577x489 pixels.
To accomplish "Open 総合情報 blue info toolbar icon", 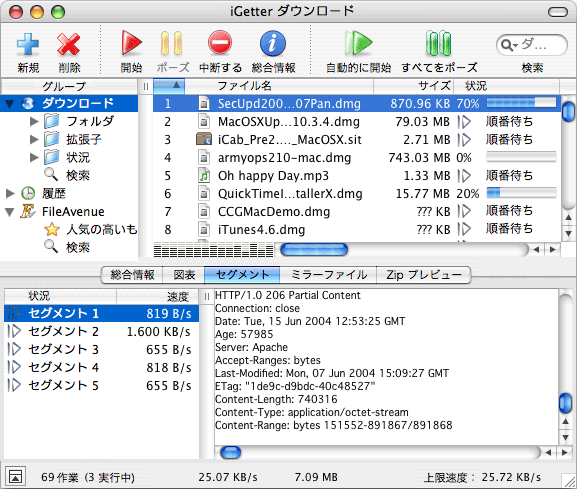I will click(273, 43).
